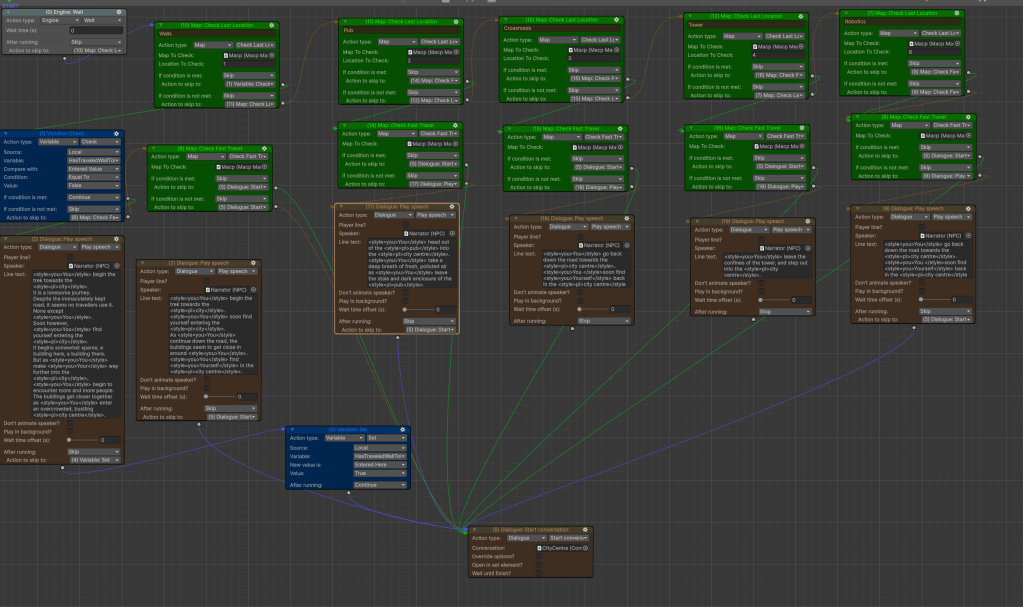The height and width of the screenshot is (607, 1023).
Task: Select the Pub node comment label
Action: coord(395,32)
